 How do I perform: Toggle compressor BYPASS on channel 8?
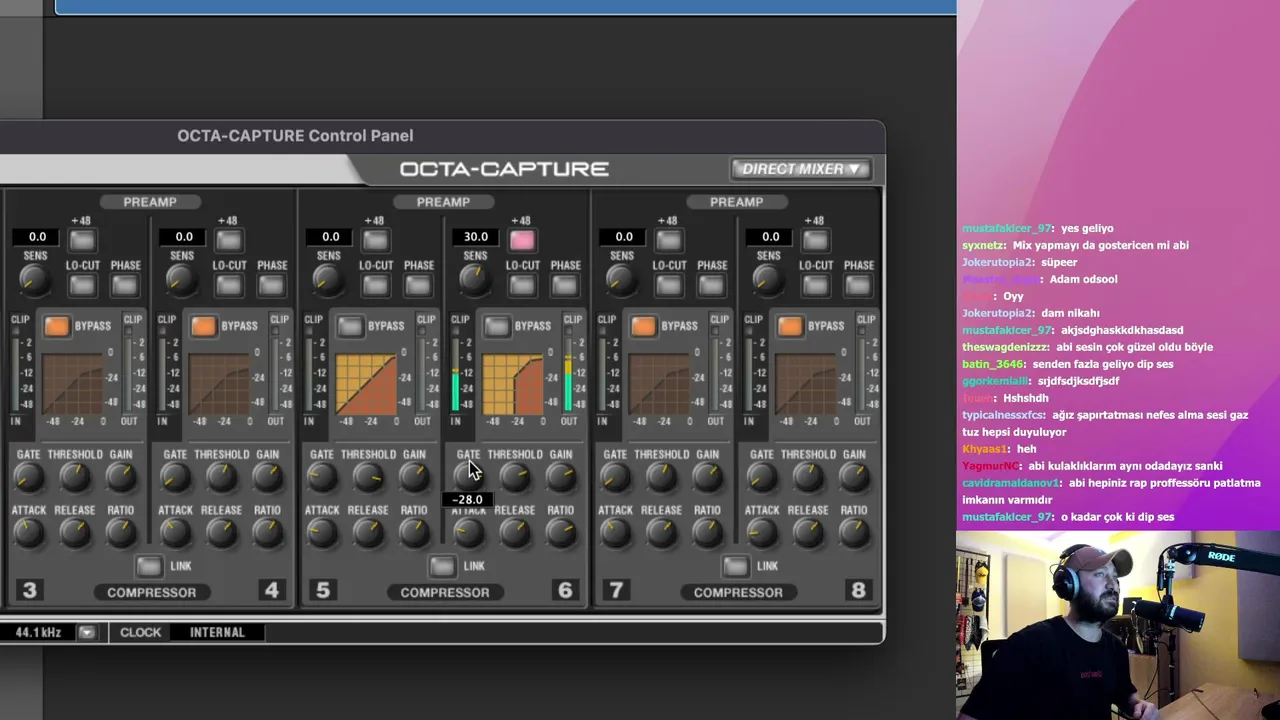point(790,326)
